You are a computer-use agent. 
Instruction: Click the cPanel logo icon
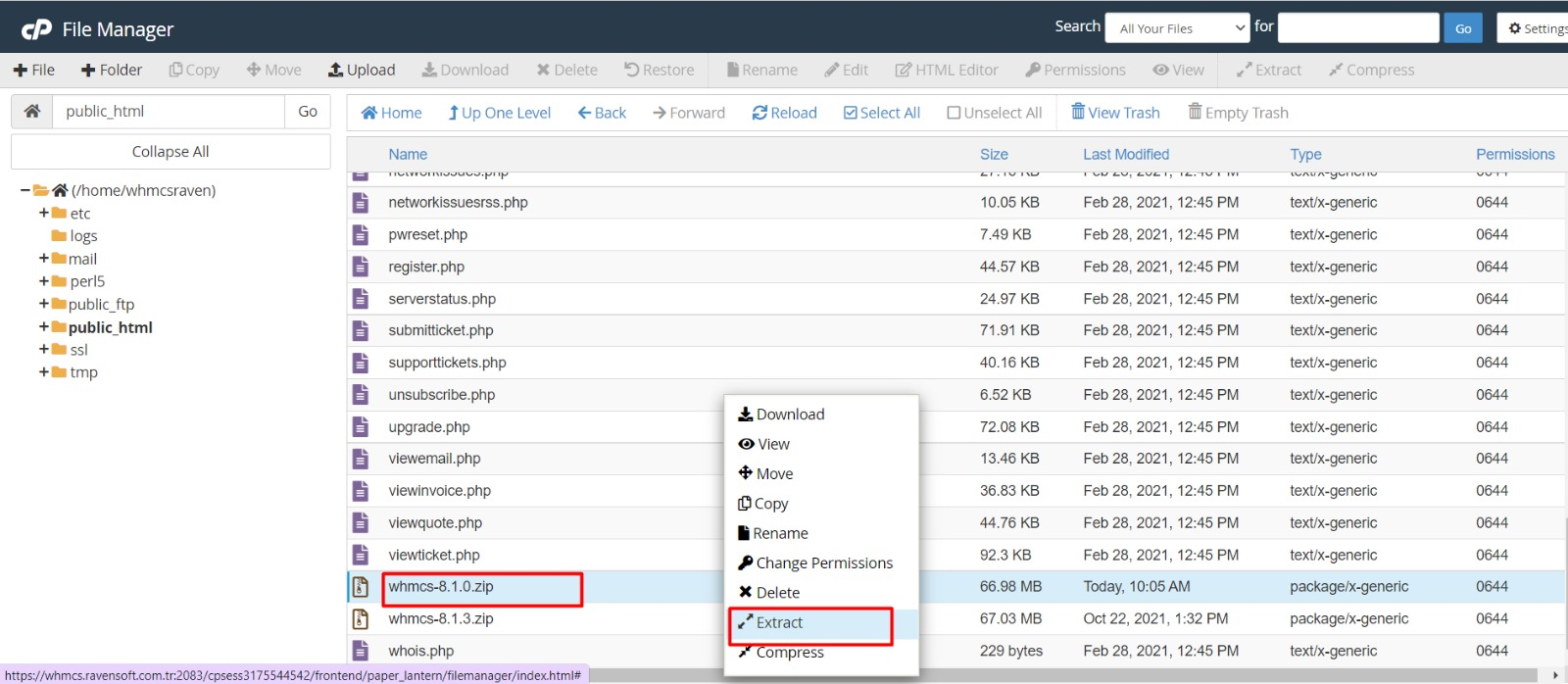coord(36,29)
